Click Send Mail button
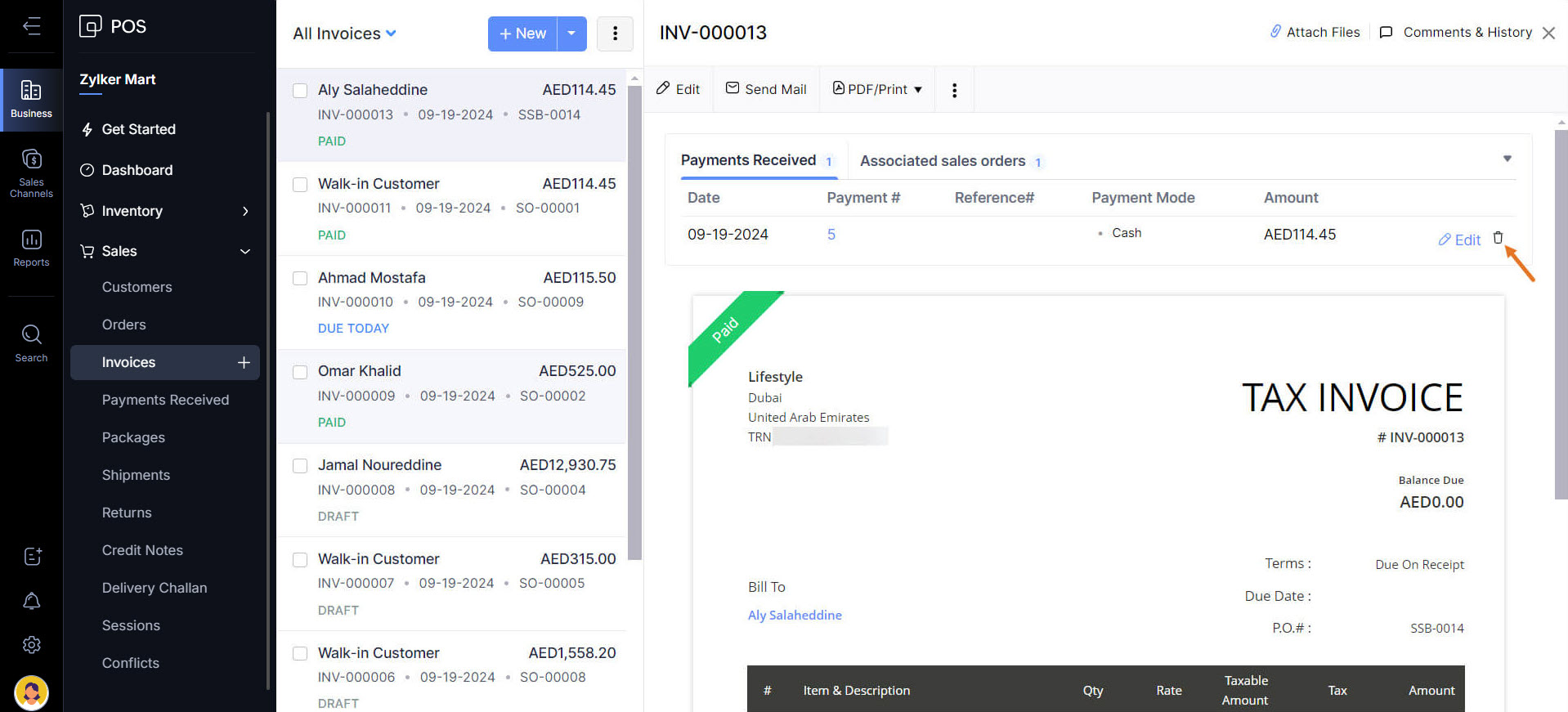Viewport: 1568px width, 712px height. (x=766, y=89)
